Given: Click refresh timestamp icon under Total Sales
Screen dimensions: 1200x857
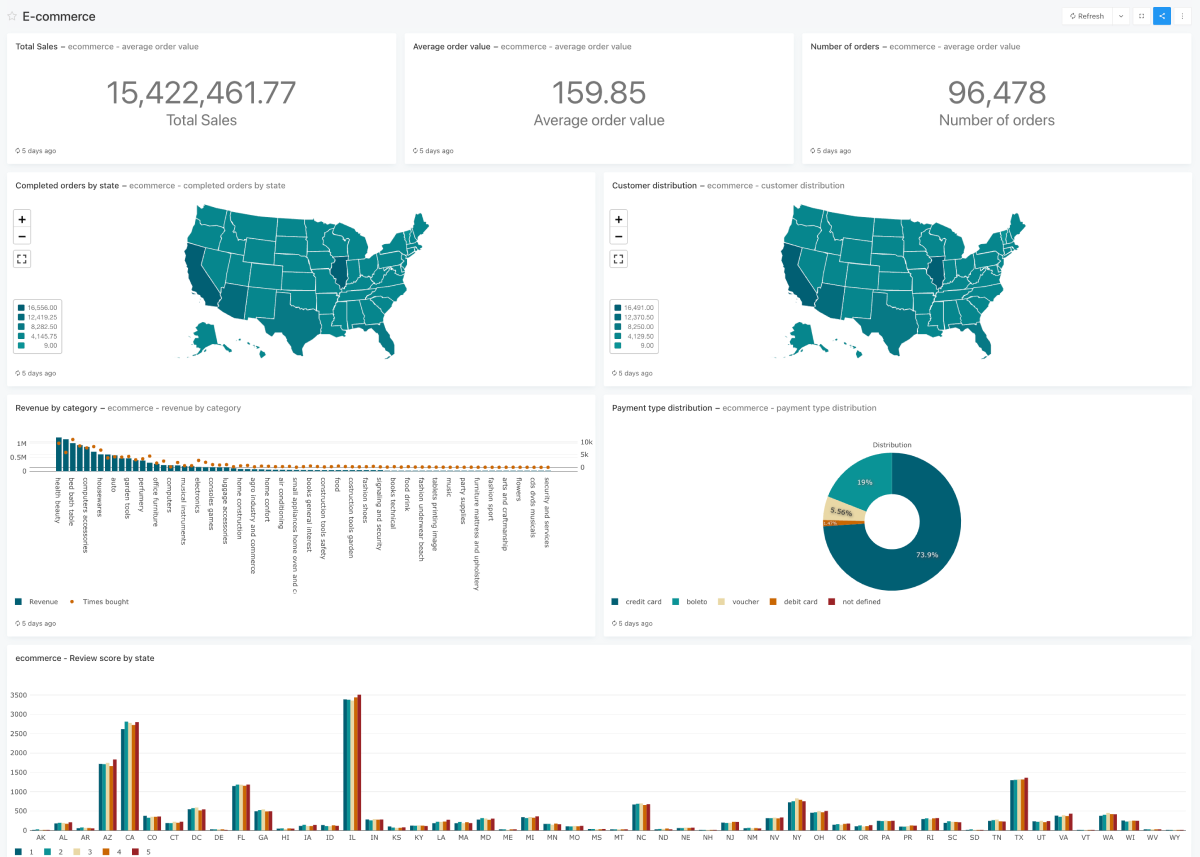Looking at the screenshot, I should click(18, 151).
